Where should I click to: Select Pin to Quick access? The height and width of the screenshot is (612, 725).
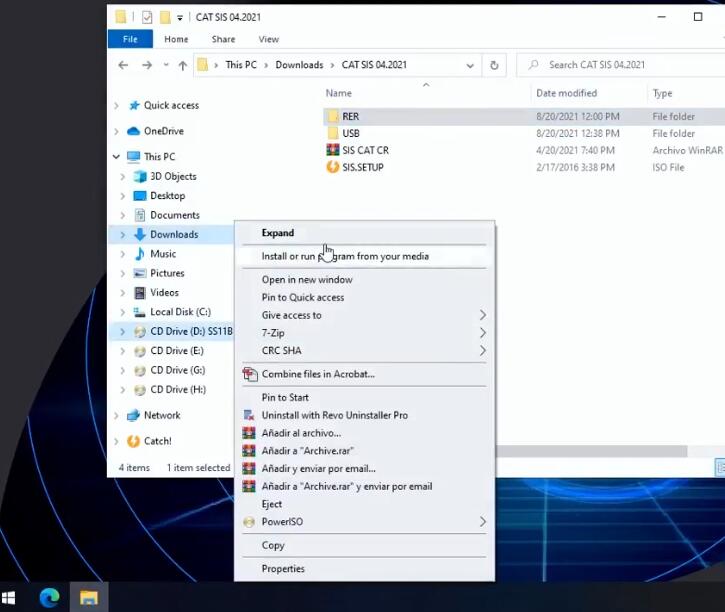tap(364, 297)
